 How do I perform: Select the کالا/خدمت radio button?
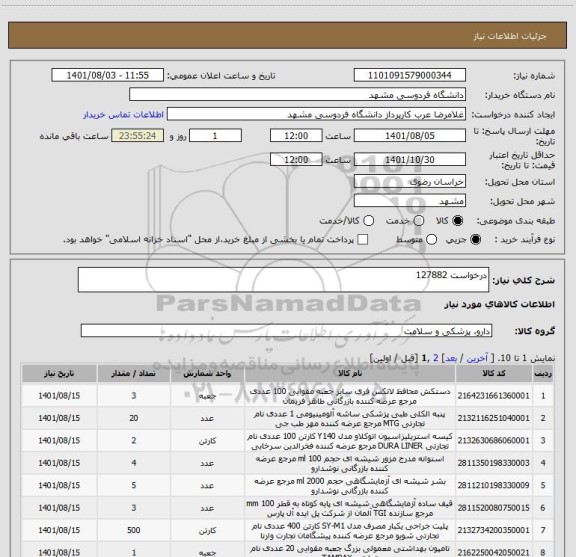368,221
